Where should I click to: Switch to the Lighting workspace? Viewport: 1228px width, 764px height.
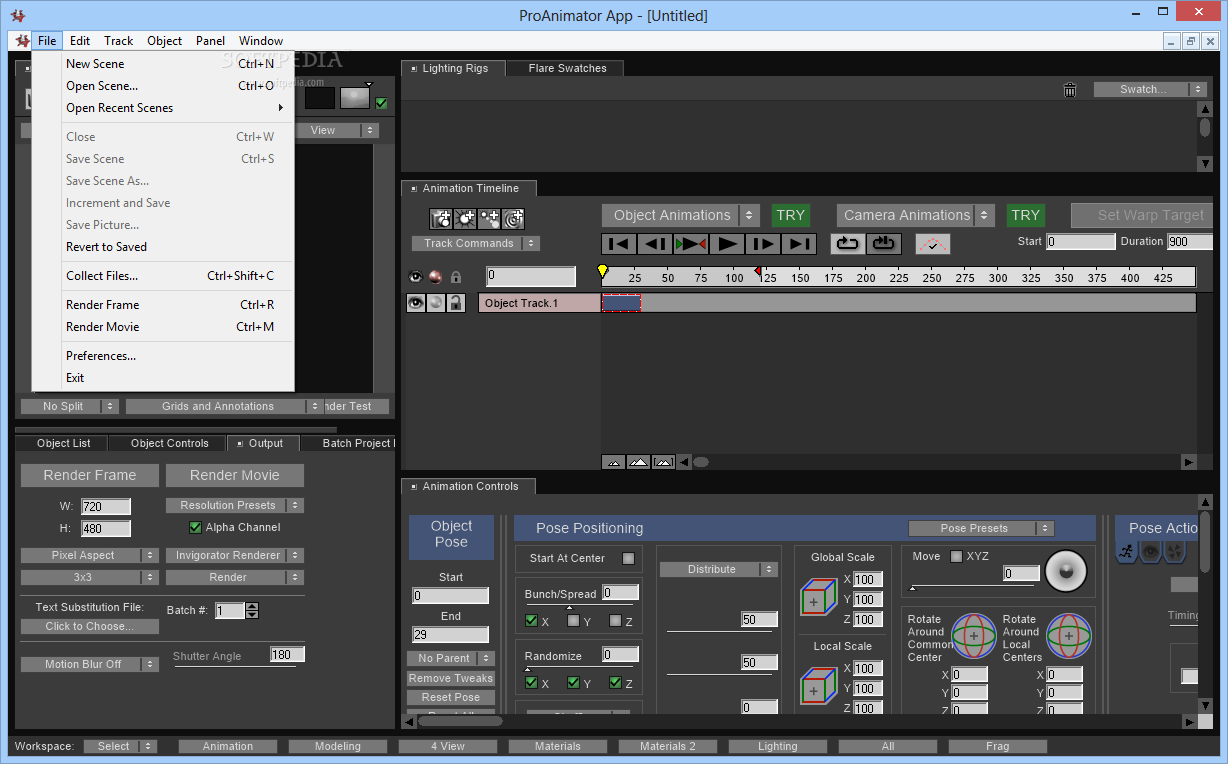pos(778,746)
